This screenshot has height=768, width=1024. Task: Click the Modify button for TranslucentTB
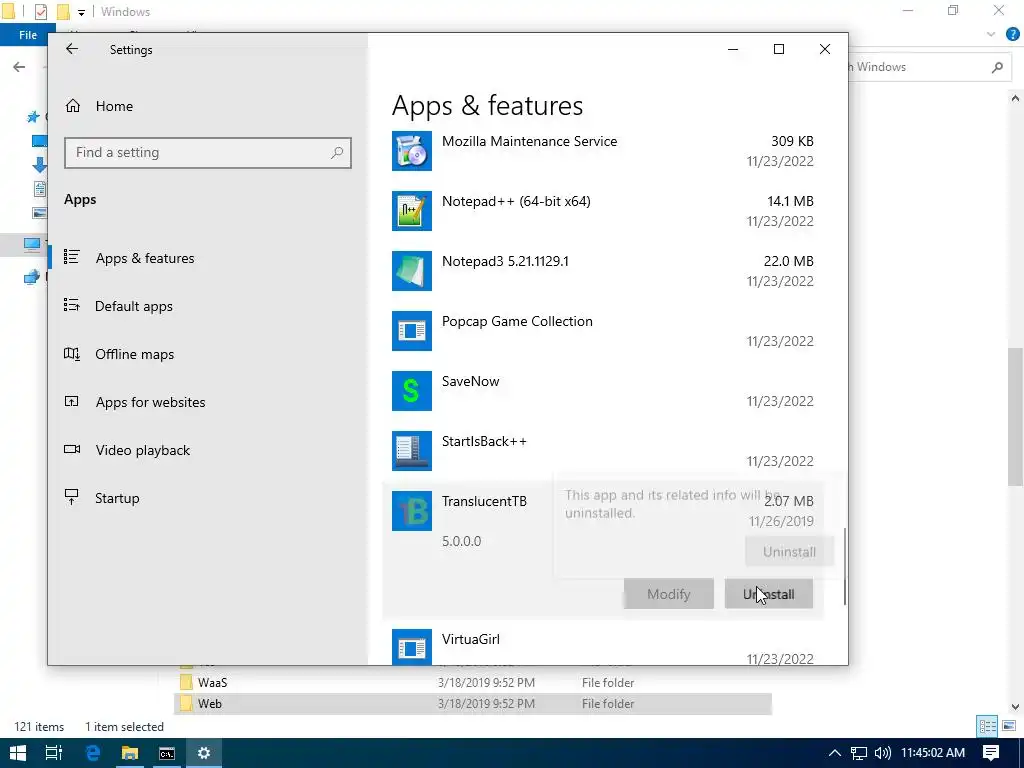(x=669, y=594)
